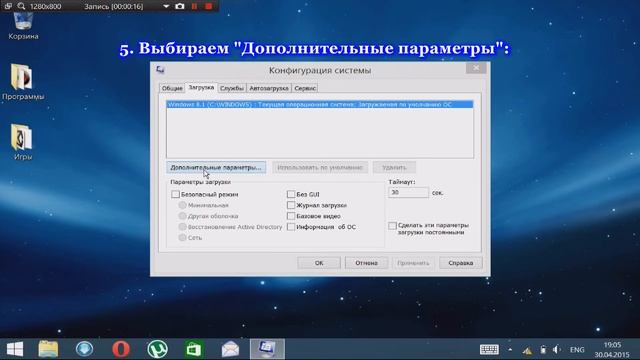The image size is (640, 360).
Task: Check Сделать эти параметры загрузки постоянными
Action: pos(392,226)
